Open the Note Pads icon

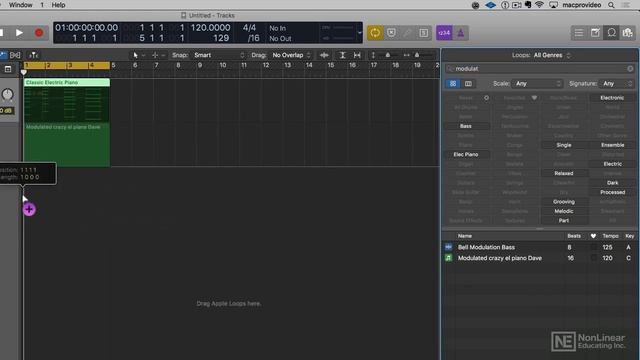pyautogui.click(x=595, y=33)
